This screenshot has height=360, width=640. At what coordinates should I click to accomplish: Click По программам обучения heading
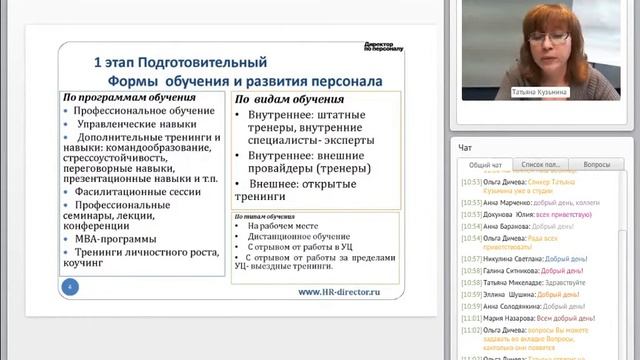pyautogui.click(x=129, y=97)
